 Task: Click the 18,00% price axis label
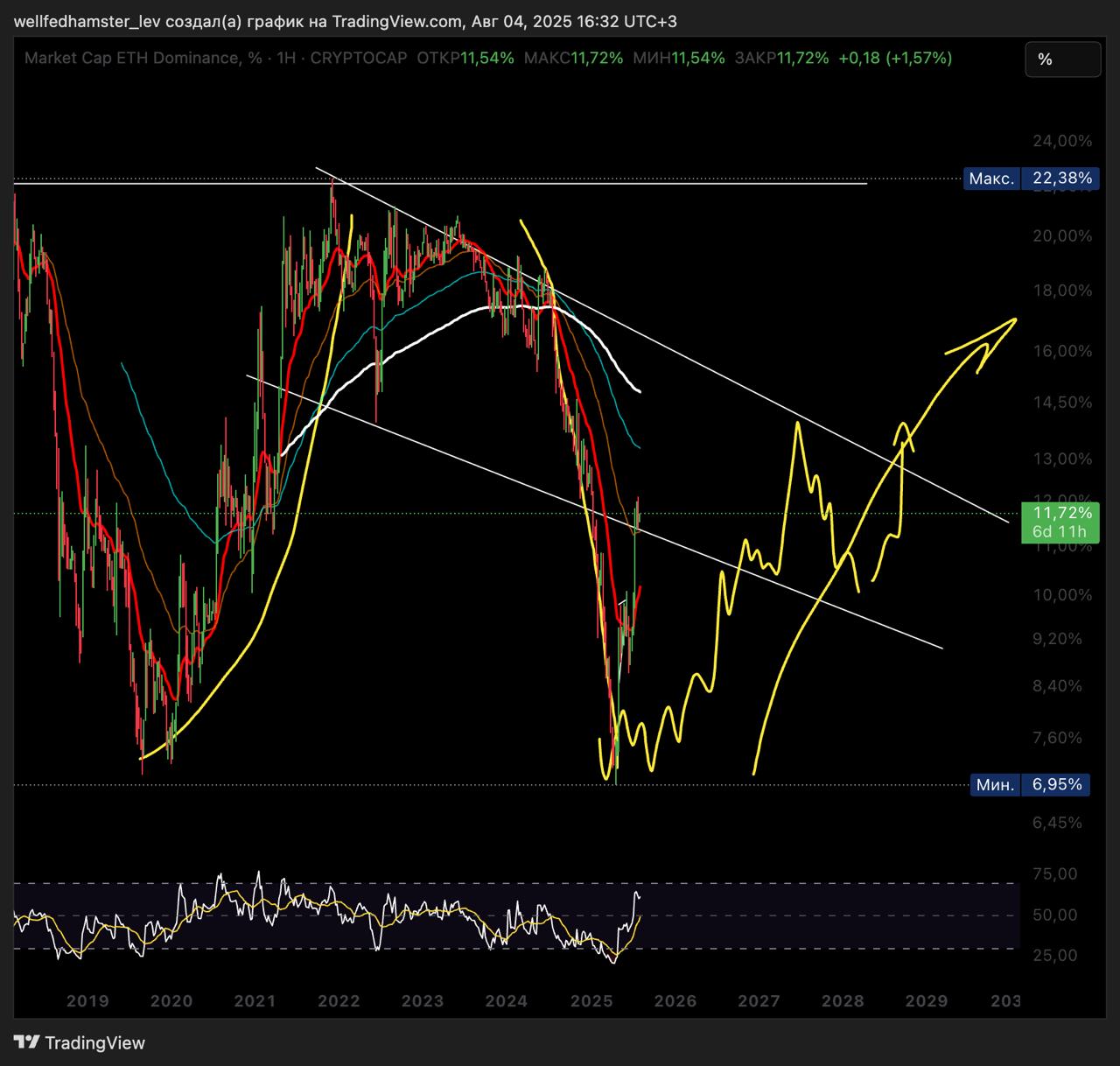(1062, 291)
